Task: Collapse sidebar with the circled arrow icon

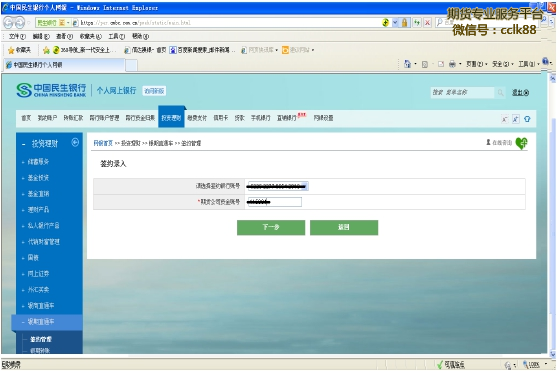Action: (x=75, y=143)
